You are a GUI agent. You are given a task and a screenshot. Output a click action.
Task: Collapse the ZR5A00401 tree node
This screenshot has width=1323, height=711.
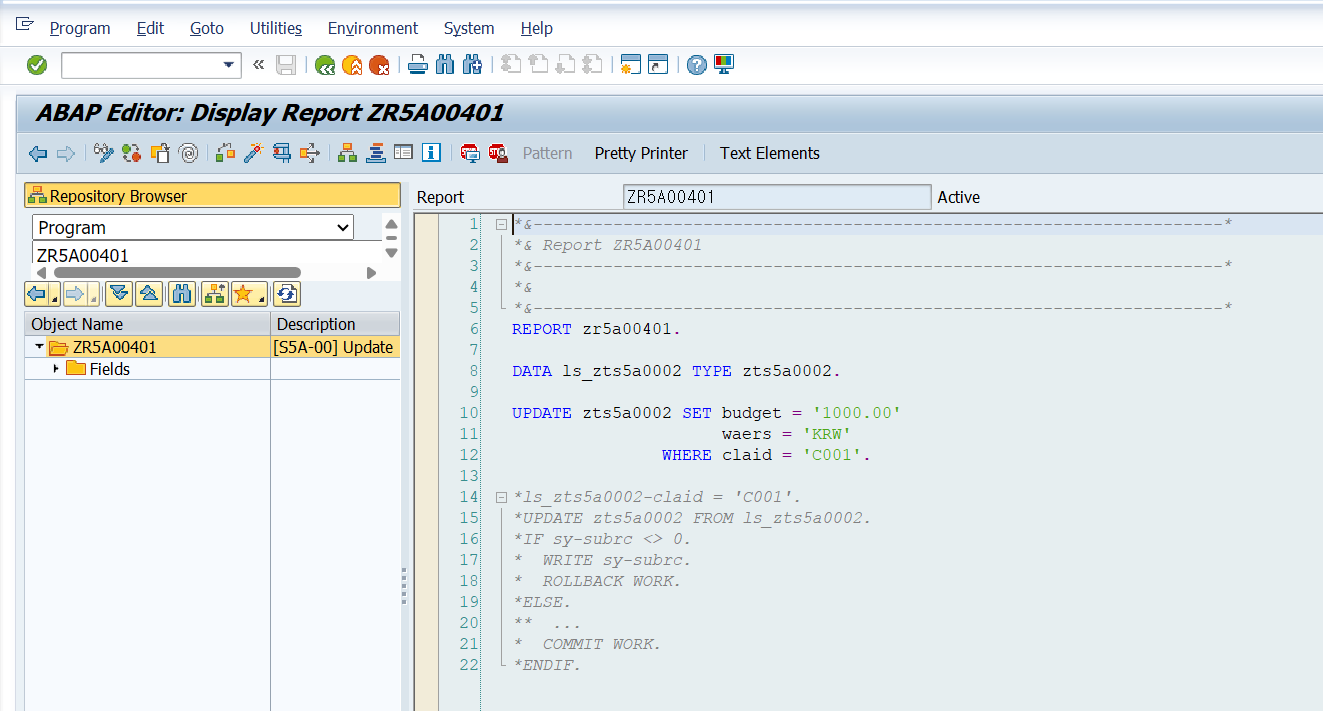pyautogui.click(x=39, y=347)
